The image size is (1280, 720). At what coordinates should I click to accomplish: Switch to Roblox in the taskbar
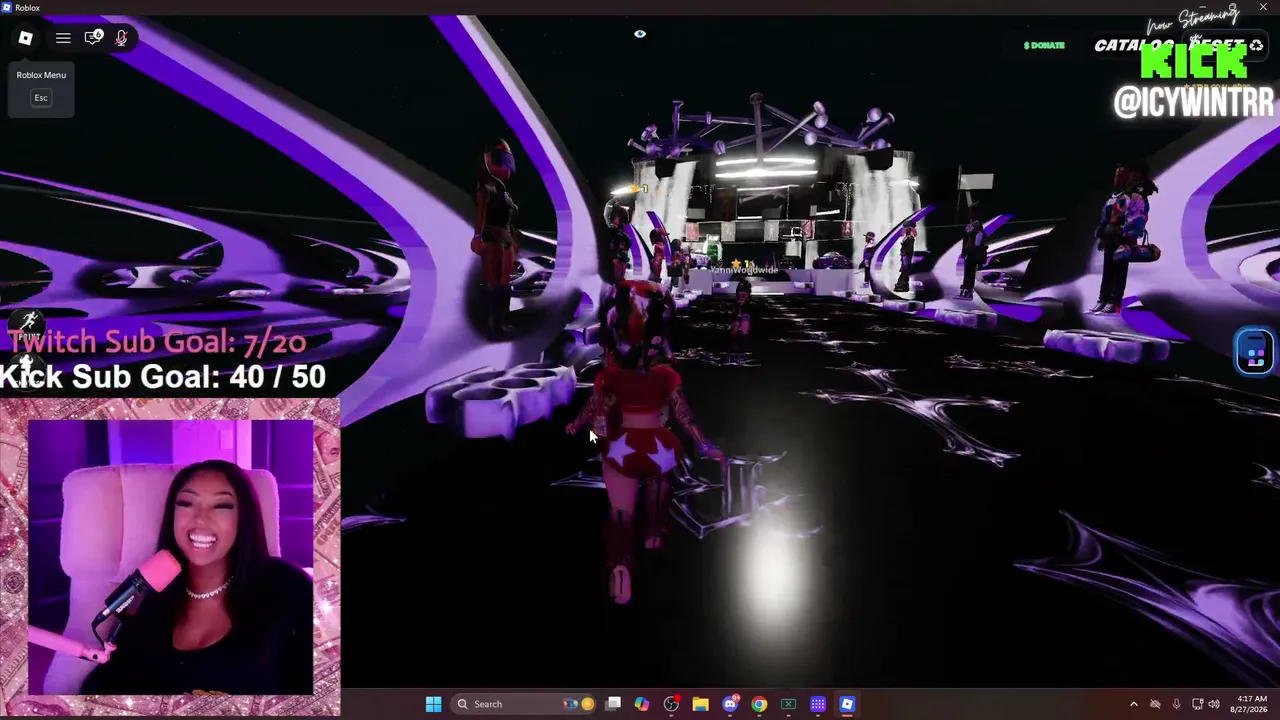(x=847, y=704)
